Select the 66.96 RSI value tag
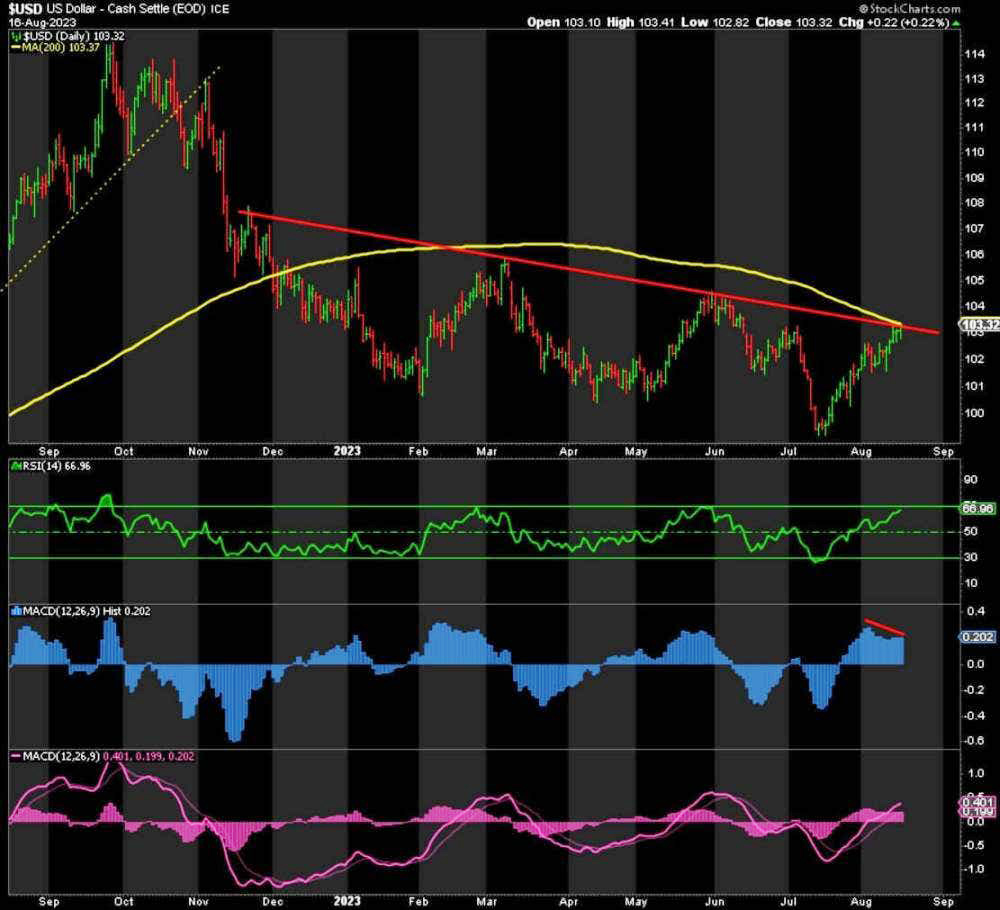1000x910 pixels. (977, 508)
